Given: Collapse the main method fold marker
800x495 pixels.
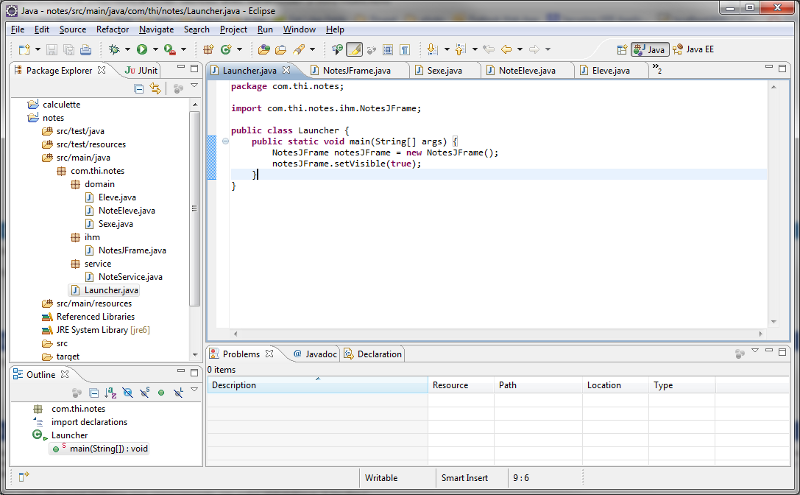Looking at the screenshot, I should click(225, 142).
